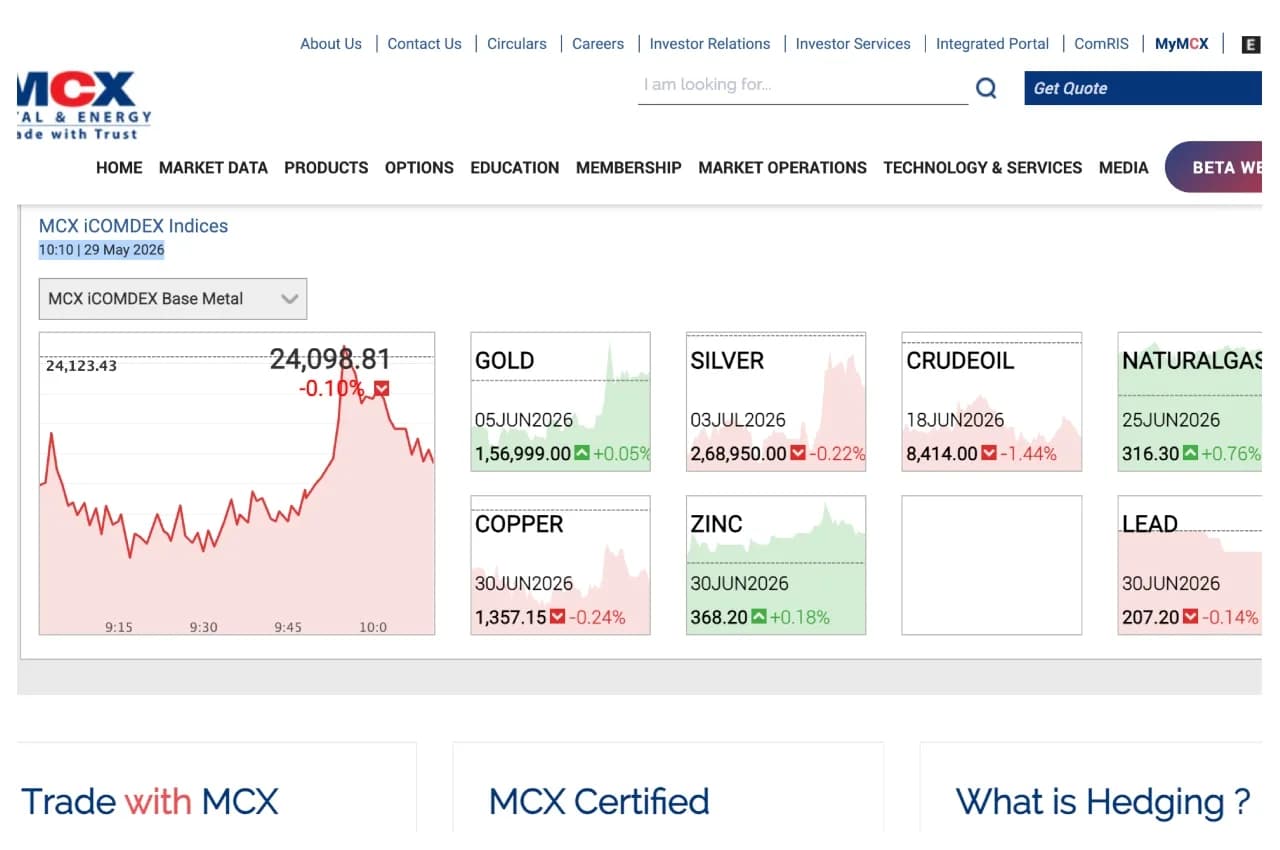1280x850 pixels.
Task: Click the COPPER price 1,357.15
Action: tap(511, 618)
